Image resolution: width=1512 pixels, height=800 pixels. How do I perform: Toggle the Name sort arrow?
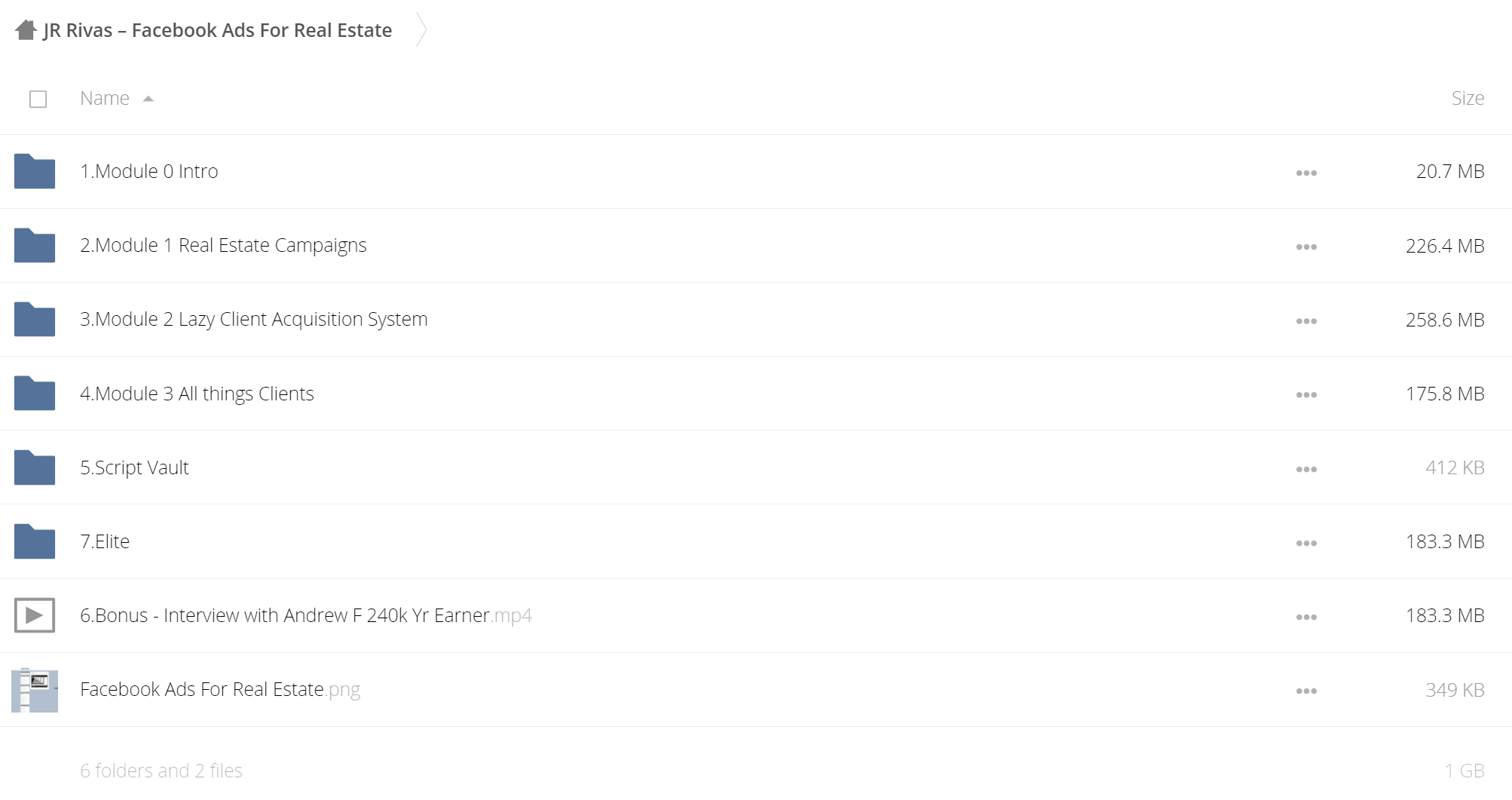pyautogui.click(x=148, y=99)
